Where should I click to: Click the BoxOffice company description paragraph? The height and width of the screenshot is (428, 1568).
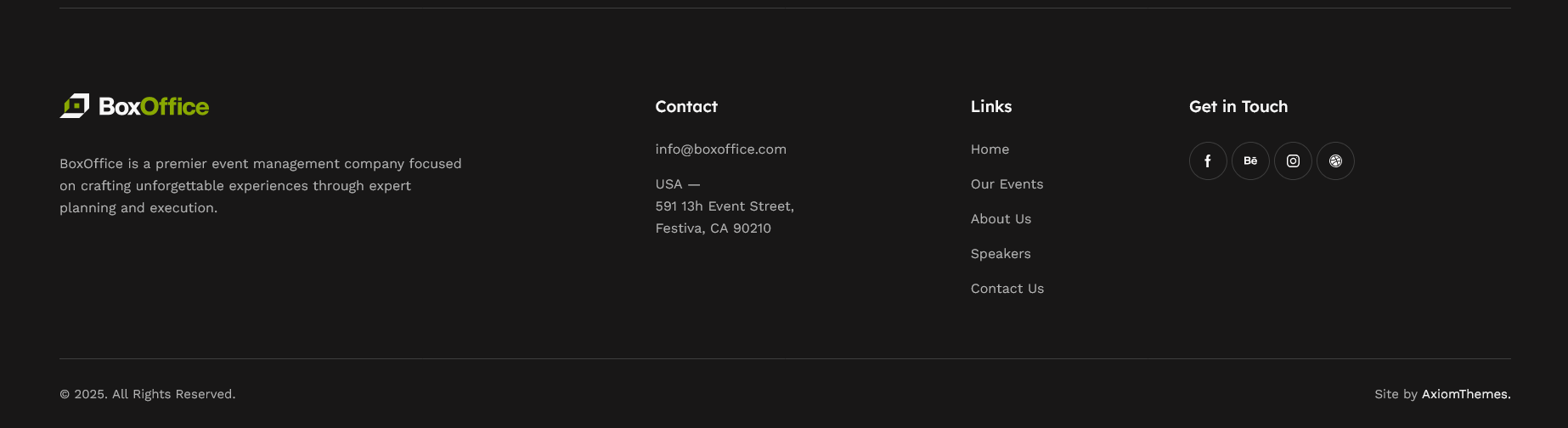click(x=261, y=186)
